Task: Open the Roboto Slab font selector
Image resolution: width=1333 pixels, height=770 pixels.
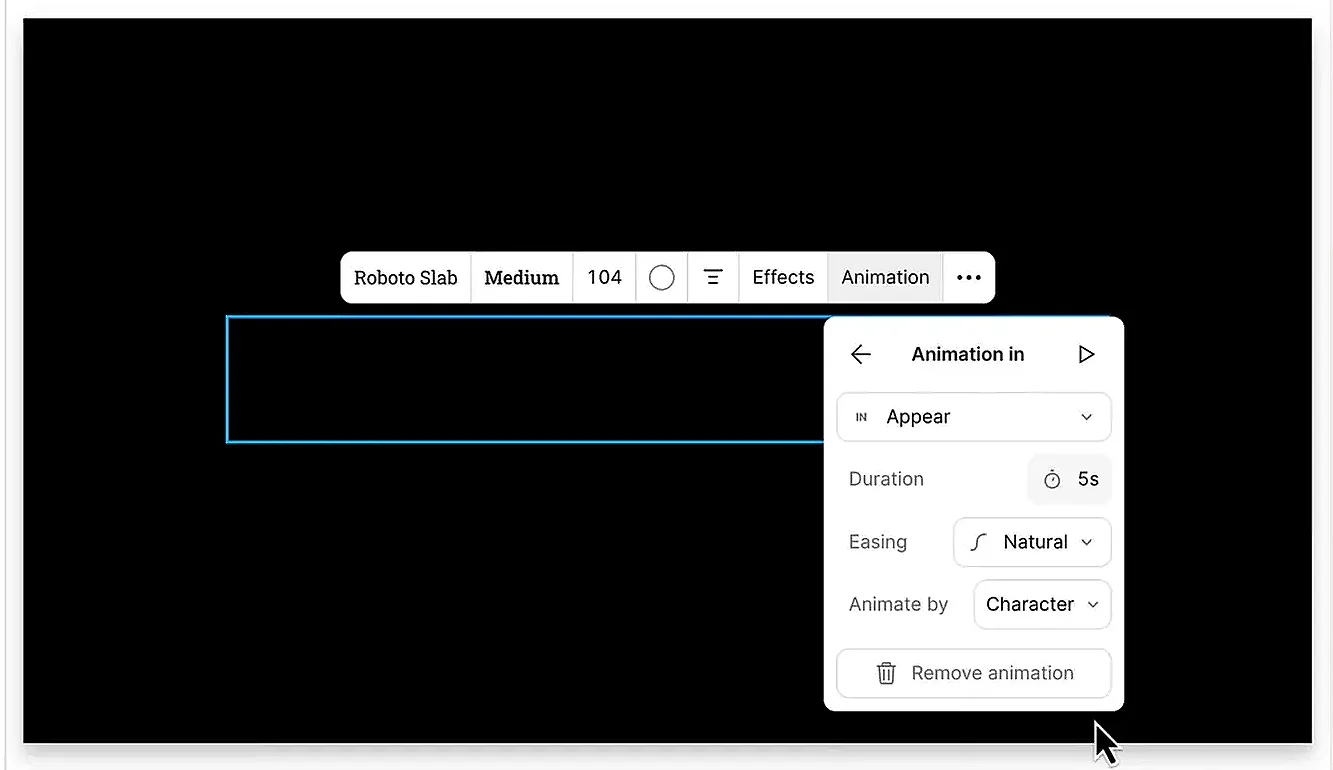Action: tap(405, 277)
